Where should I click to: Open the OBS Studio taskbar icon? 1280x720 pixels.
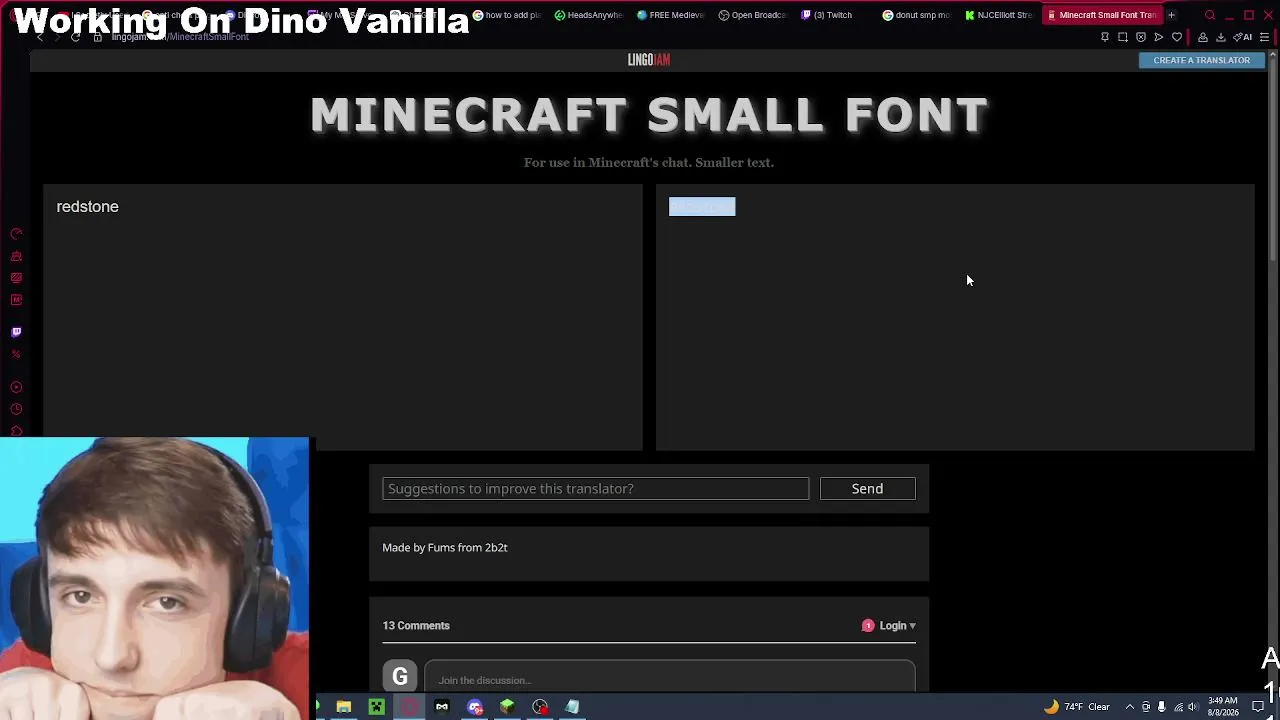540,707
